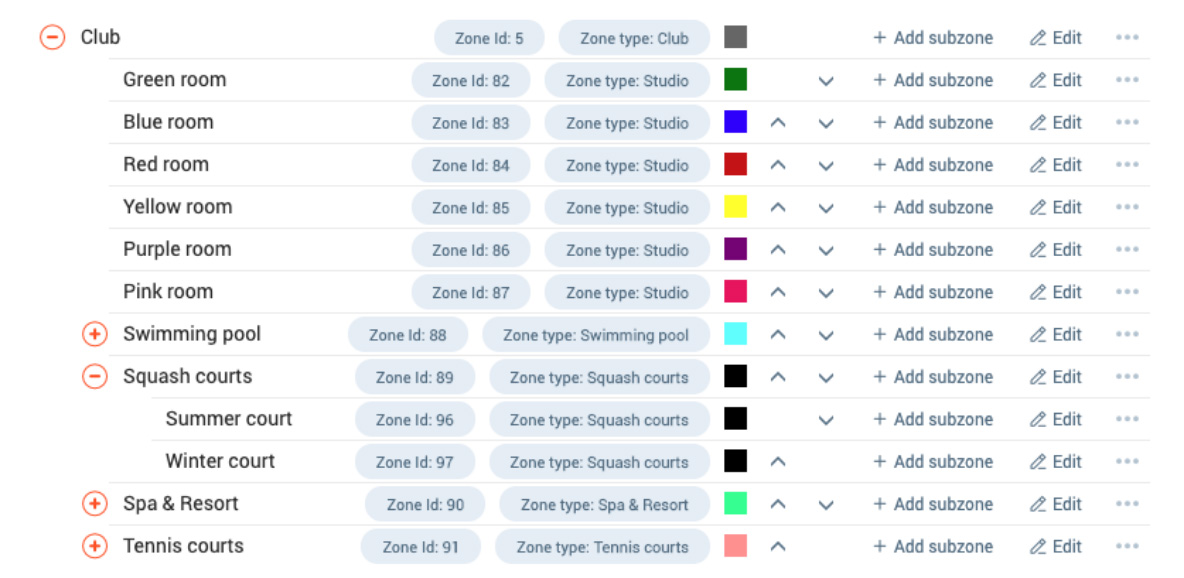
Task: Move Tennis courts up with arrow
Action: click(x=778, y=546)
